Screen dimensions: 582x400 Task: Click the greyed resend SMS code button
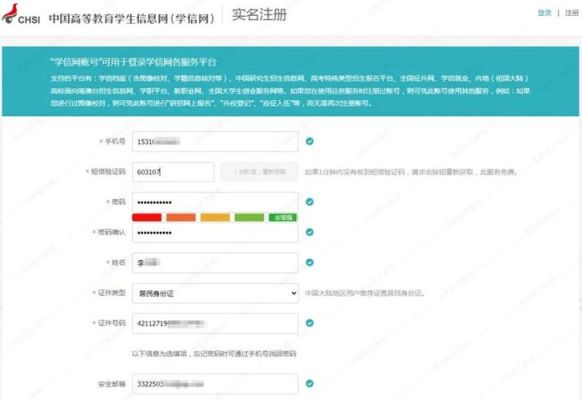(259, 172)
